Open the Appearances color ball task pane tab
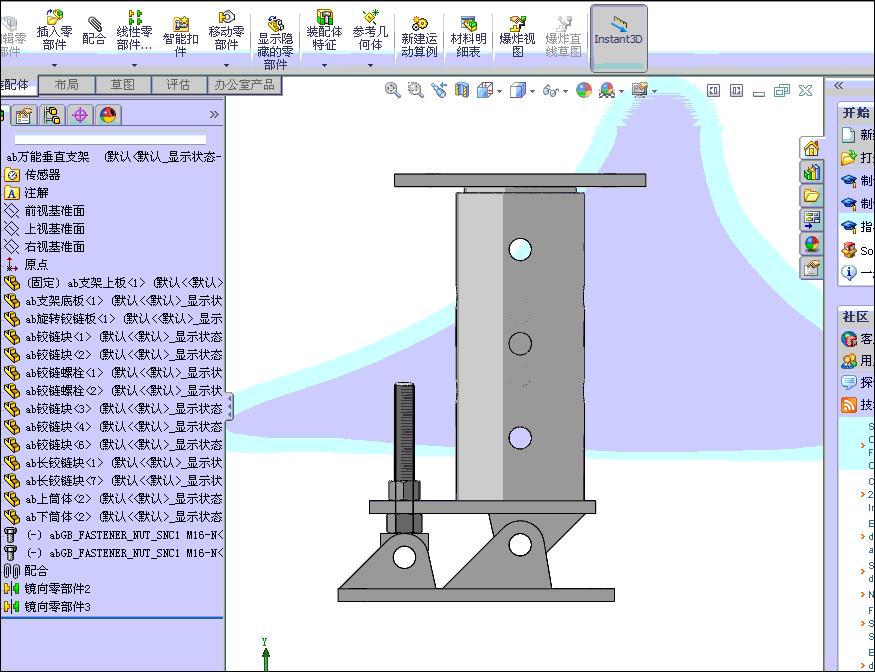This screenshot has height=672, width=875. (x=811, y=244)
